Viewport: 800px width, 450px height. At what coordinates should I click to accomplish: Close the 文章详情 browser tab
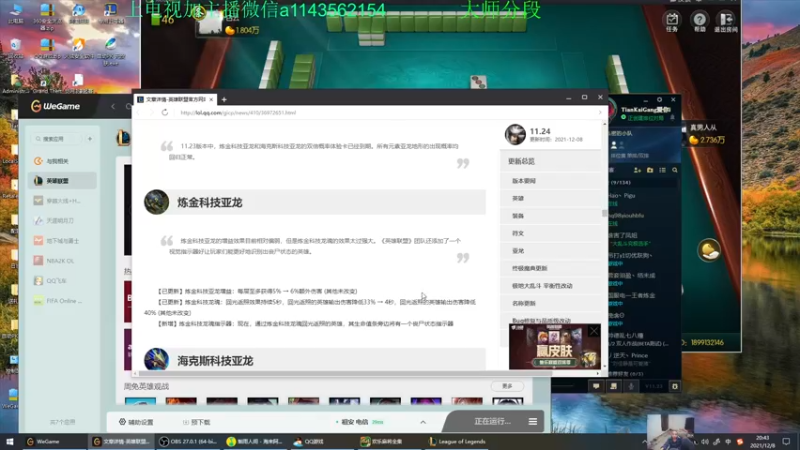pos(211,99)
